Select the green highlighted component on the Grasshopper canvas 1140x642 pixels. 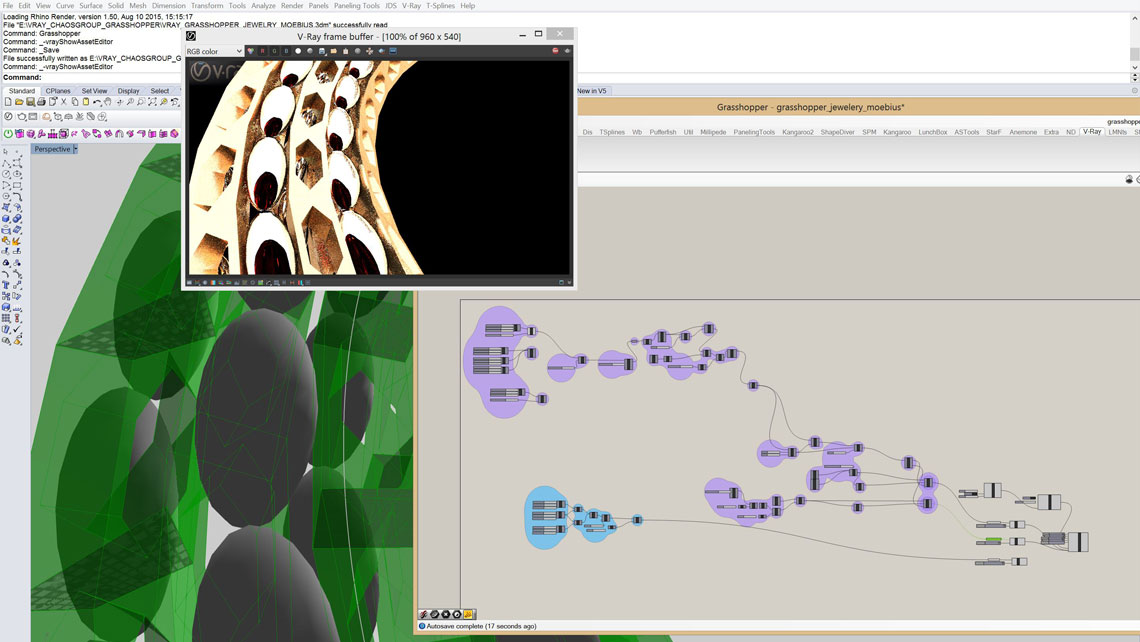tap(993, 540)
